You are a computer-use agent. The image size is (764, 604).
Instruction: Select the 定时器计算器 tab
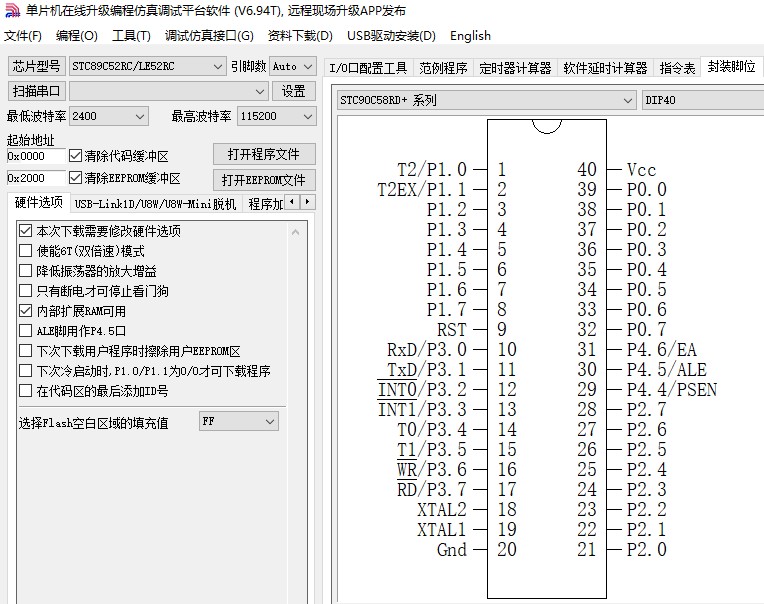click(515, 68)
